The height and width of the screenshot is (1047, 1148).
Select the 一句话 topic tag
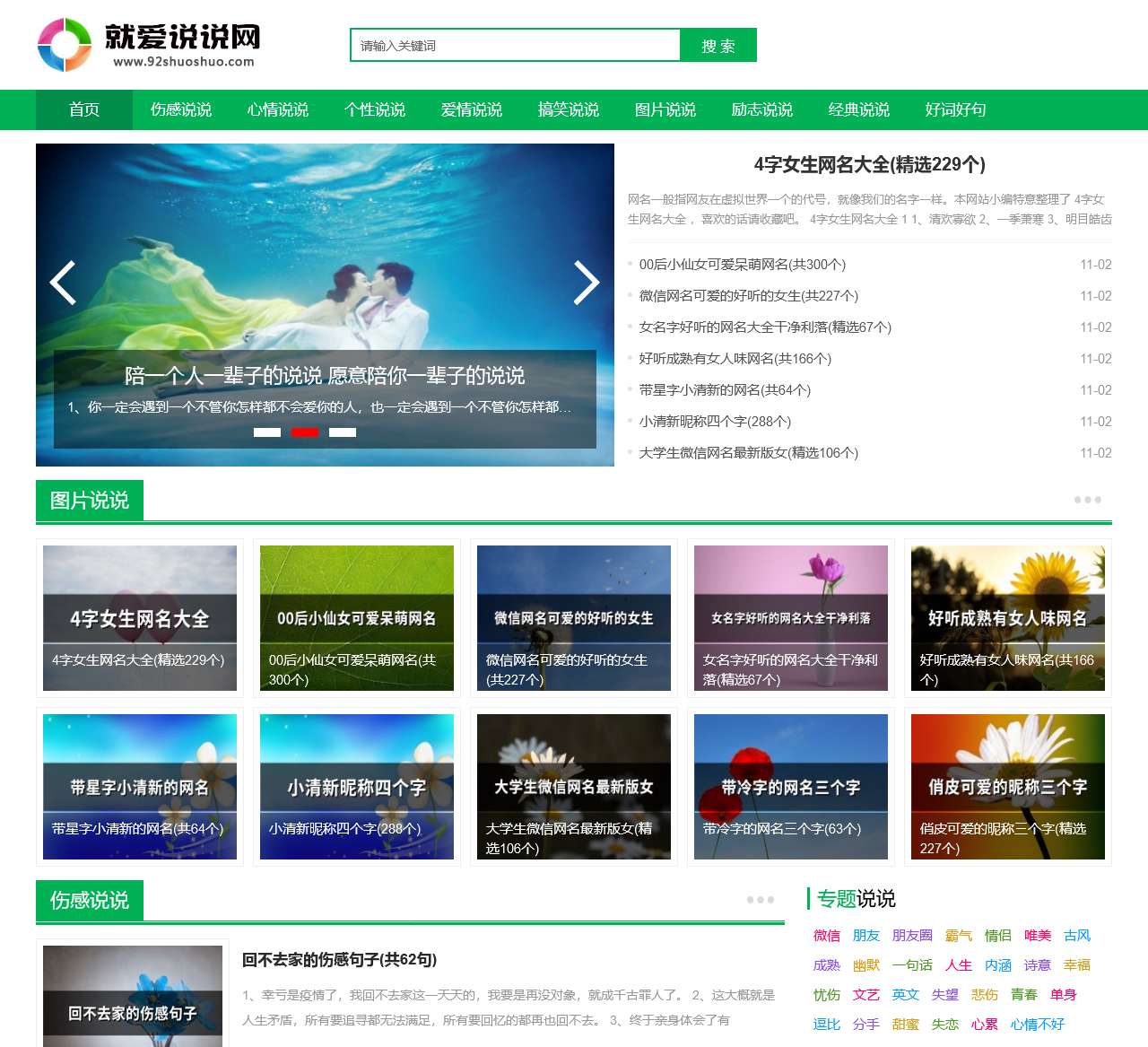pos(912,965)
